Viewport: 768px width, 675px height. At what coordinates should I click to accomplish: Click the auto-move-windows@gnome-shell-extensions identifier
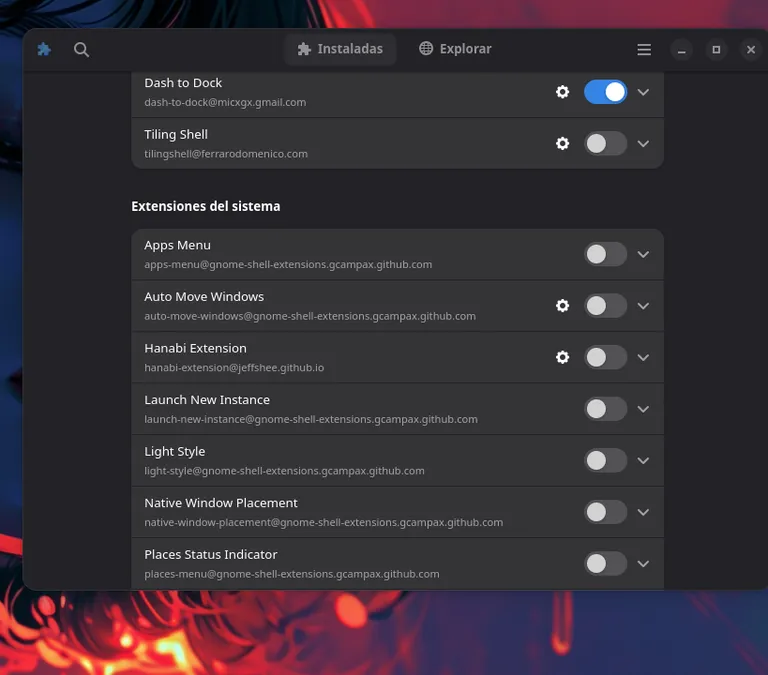point(310,316)
